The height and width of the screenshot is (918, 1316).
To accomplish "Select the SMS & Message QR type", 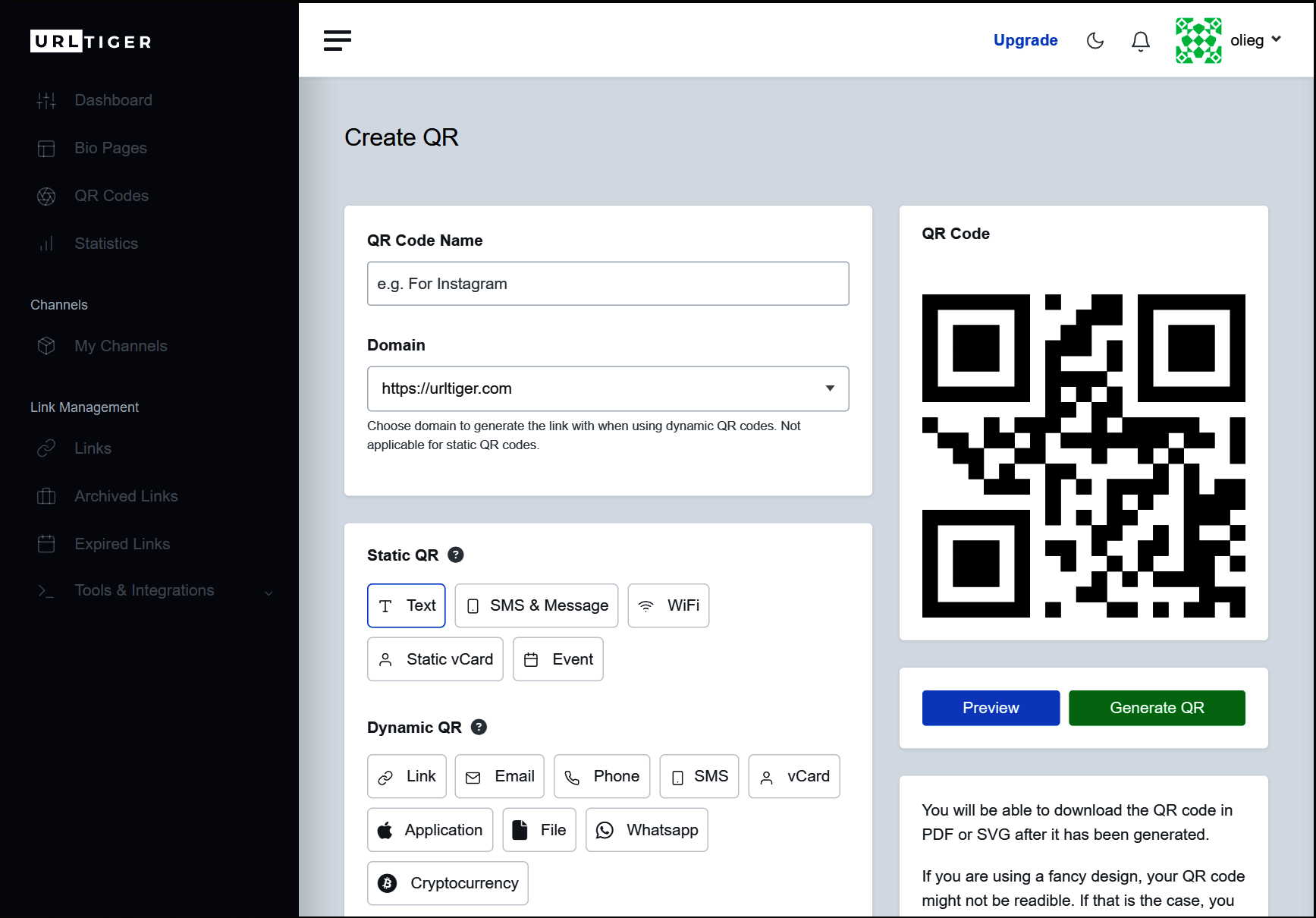I will coord(536,605).
